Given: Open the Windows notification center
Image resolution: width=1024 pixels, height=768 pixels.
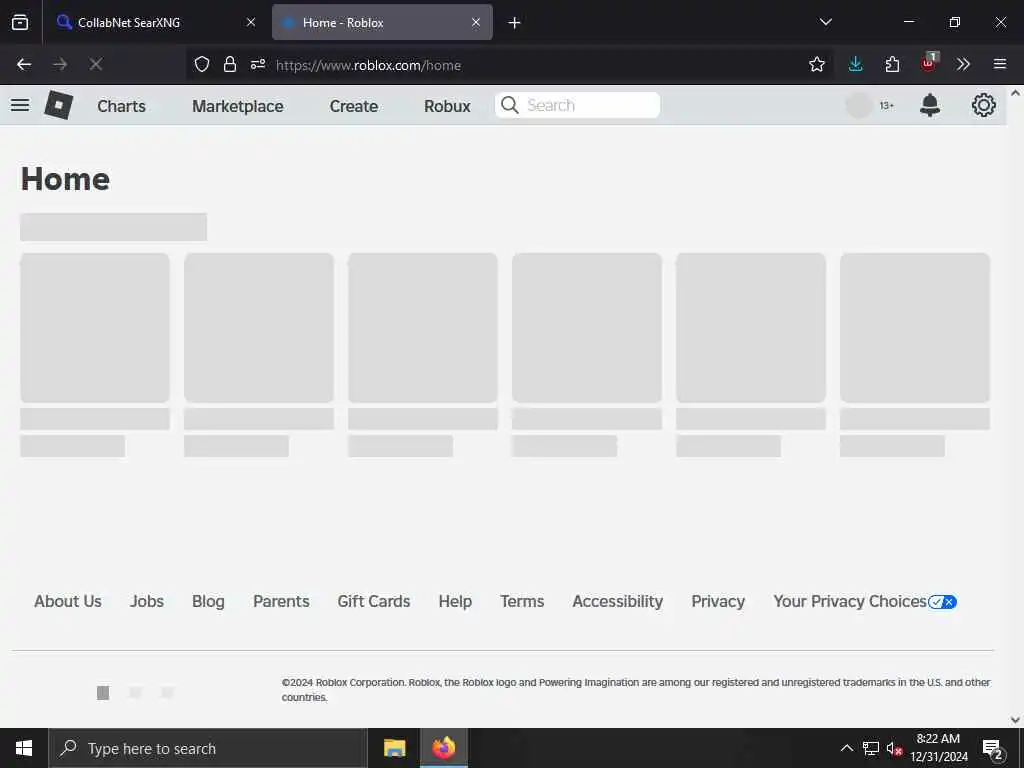Looking at the screenshot, I should point(993,749).
